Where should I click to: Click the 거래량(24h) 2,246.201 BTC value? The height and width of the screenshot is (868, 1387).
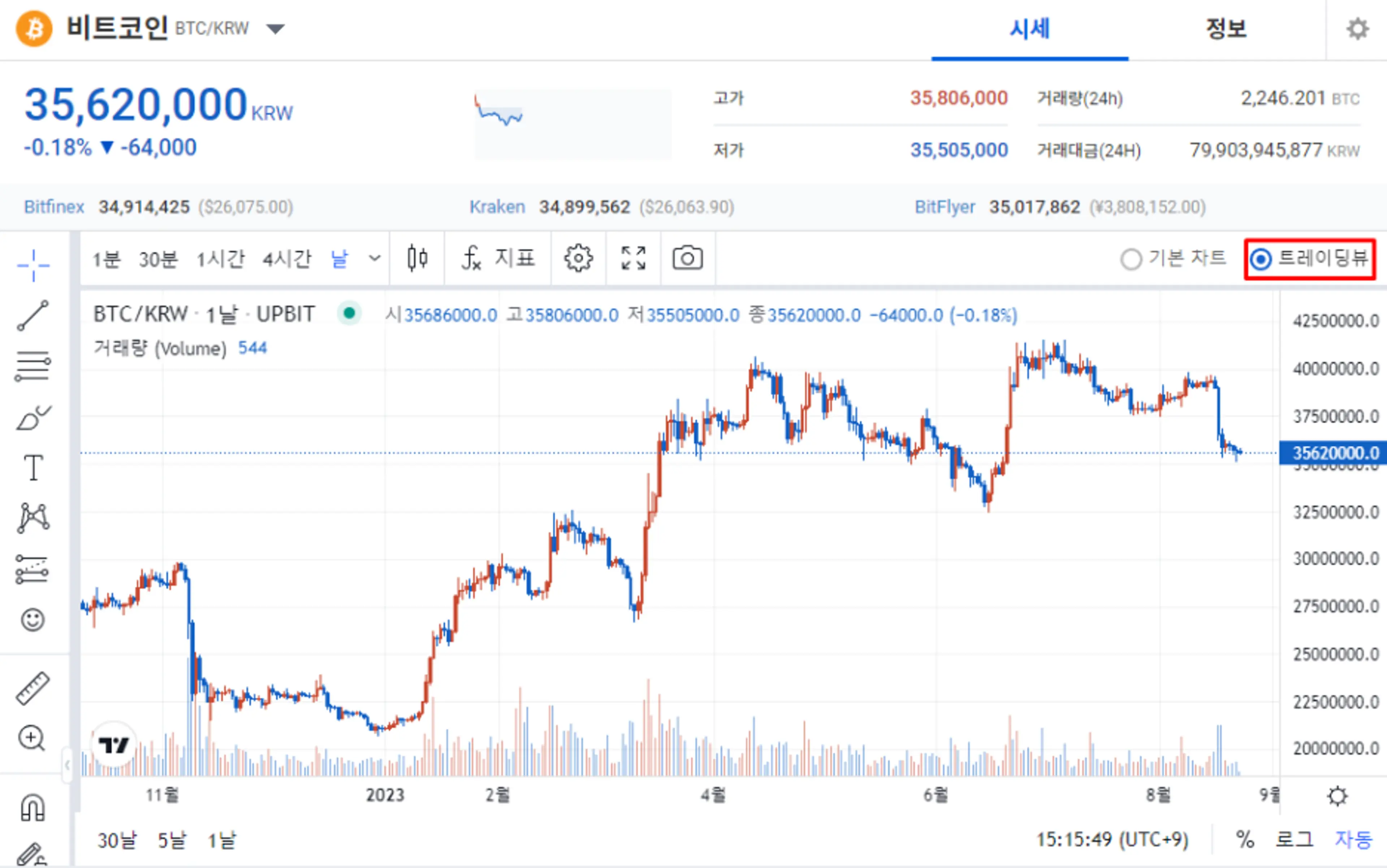tap(1300, 98)
